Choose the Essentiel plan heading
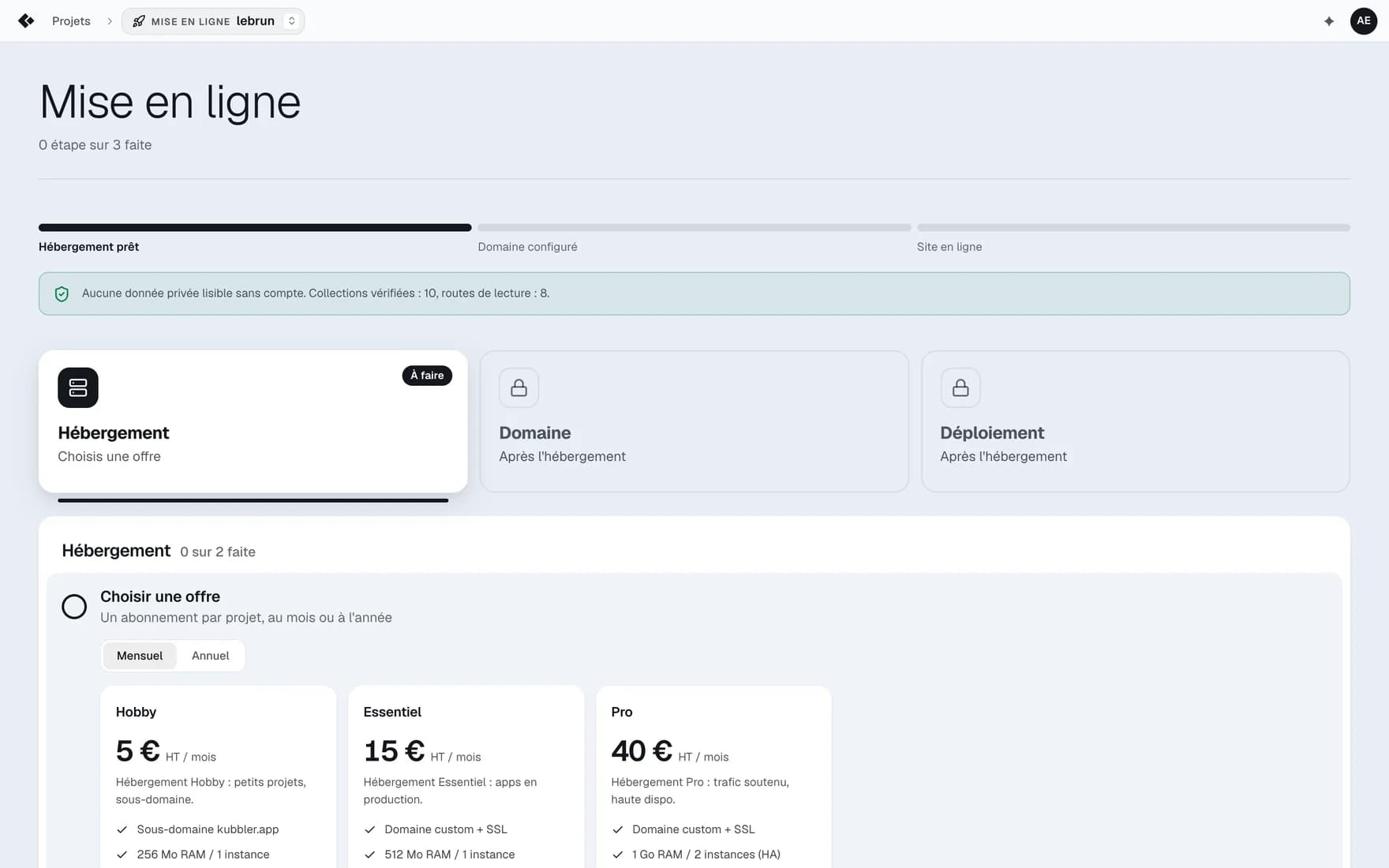Screen dimensions: 1389x868 click(392, 712)
